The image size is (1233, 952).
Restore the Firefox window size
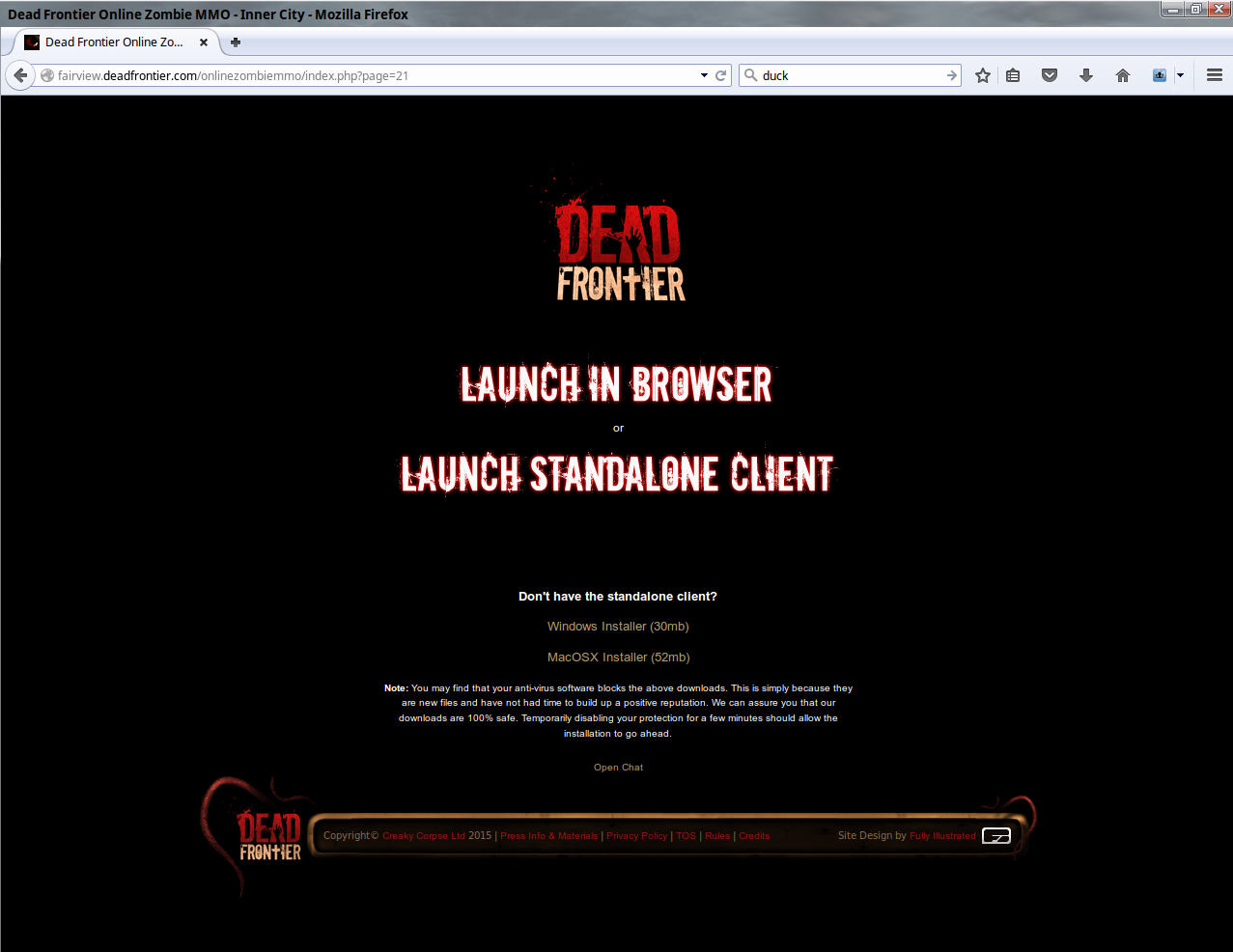pos(1195,10)
